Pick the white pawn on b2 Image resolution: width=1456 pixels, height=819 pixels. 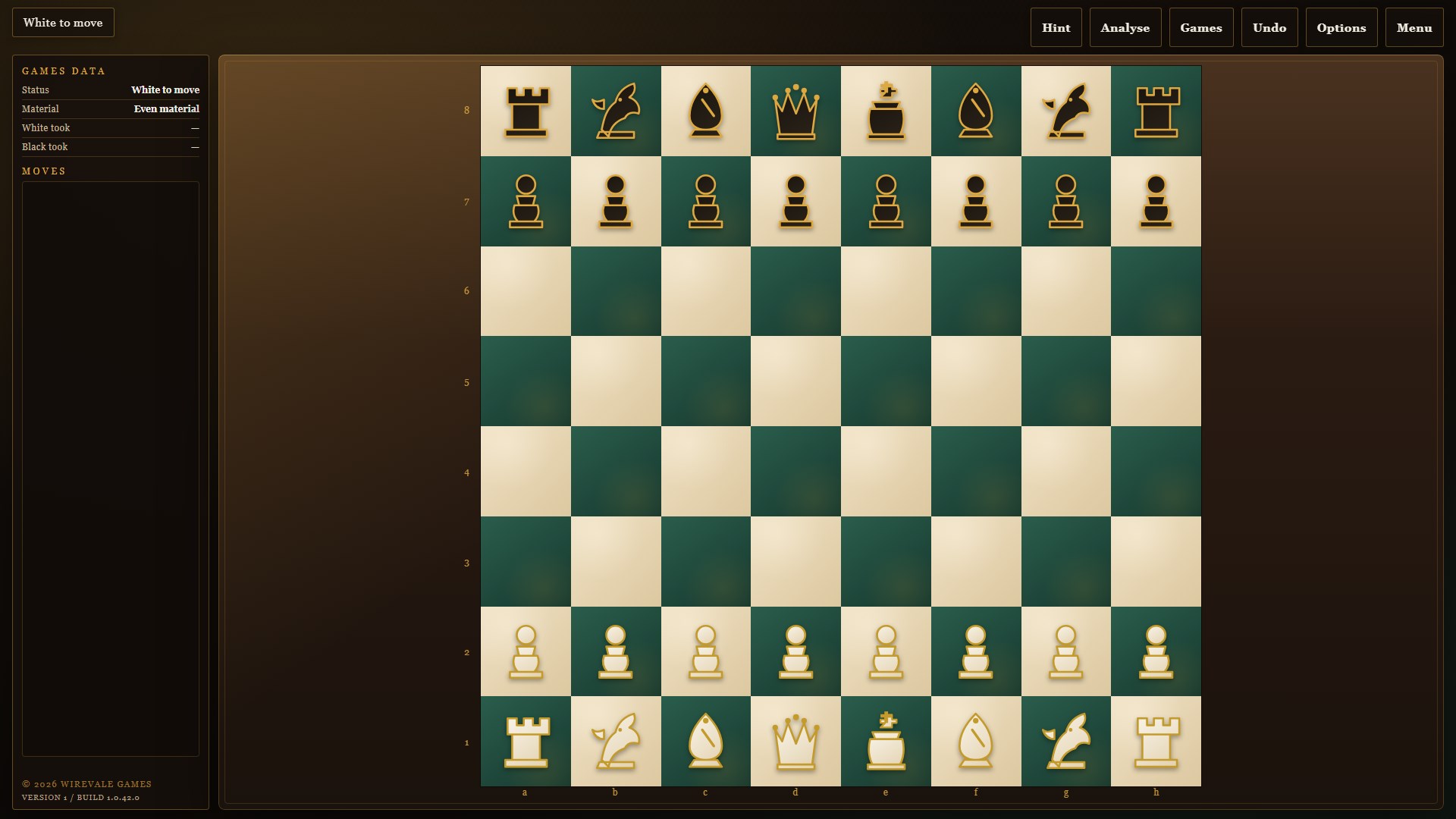pos(615,651)
